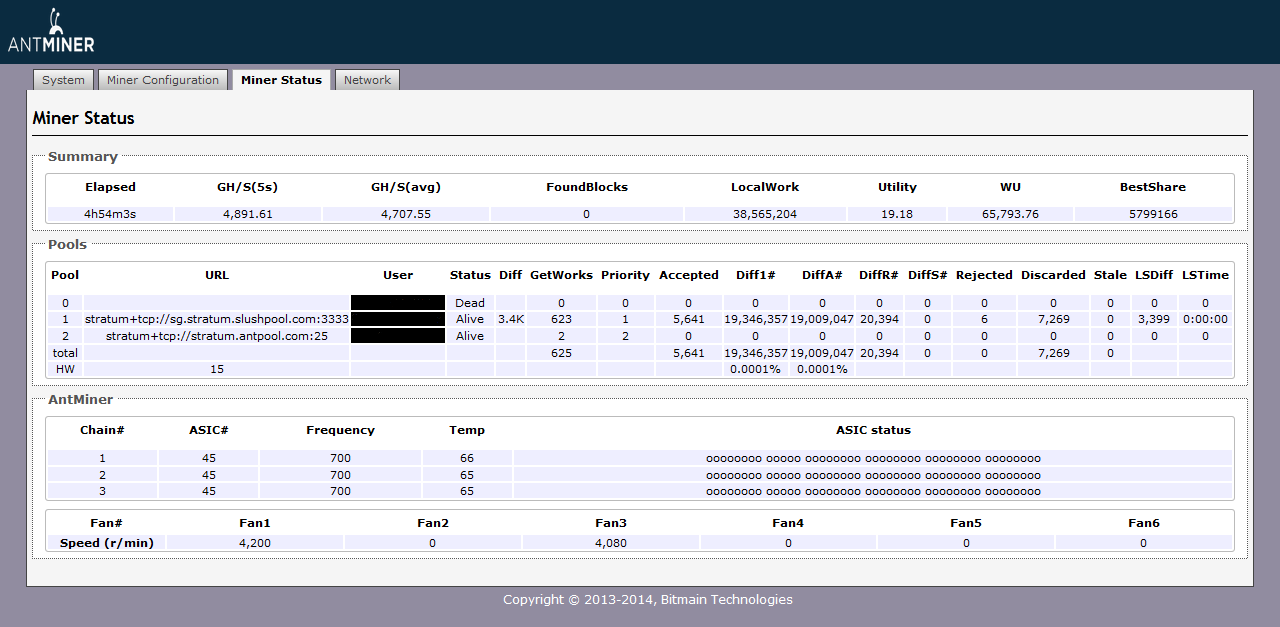Click the LocalWork value 38,565,204
This screenshot has width=1280, height=627.
coord(764,214)
